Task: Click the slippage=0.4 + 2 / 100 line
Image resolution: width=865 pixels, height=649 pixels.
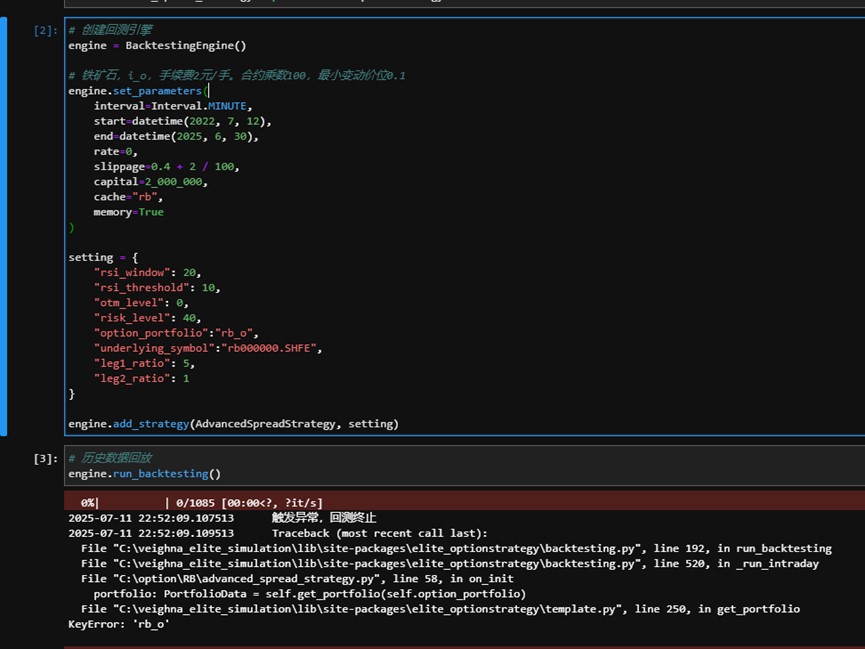Action: (x=167, y=167)
